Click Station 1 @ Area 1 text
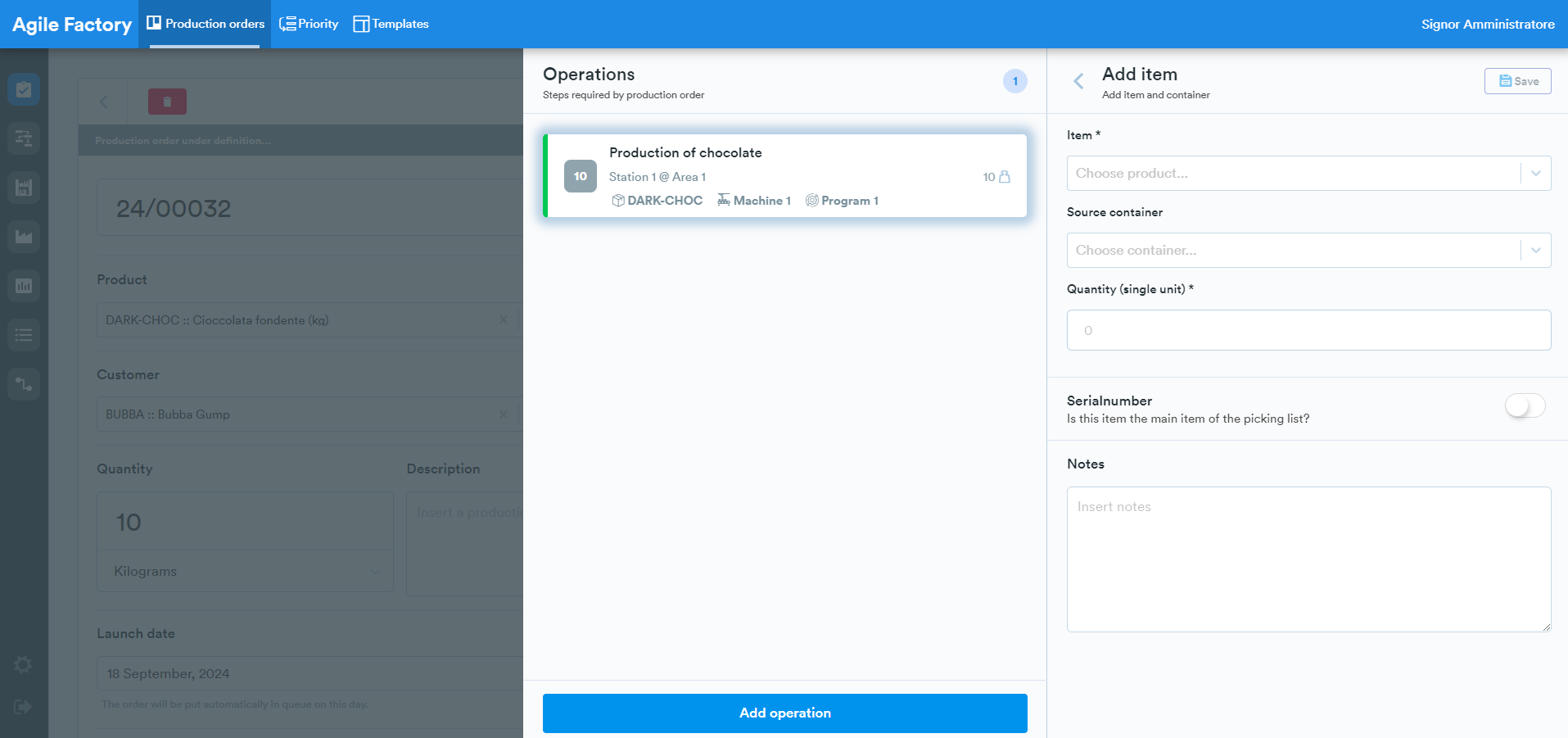1568x738 pixels. tap(657, 177)
